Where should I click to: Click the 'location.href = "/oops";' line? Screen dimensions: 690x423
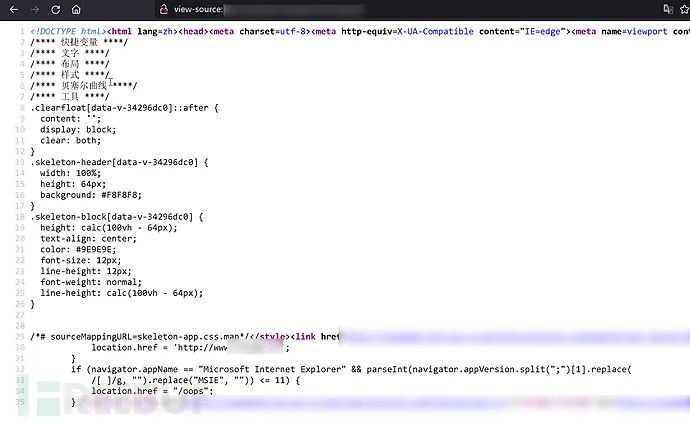click(x=152, y=391)
